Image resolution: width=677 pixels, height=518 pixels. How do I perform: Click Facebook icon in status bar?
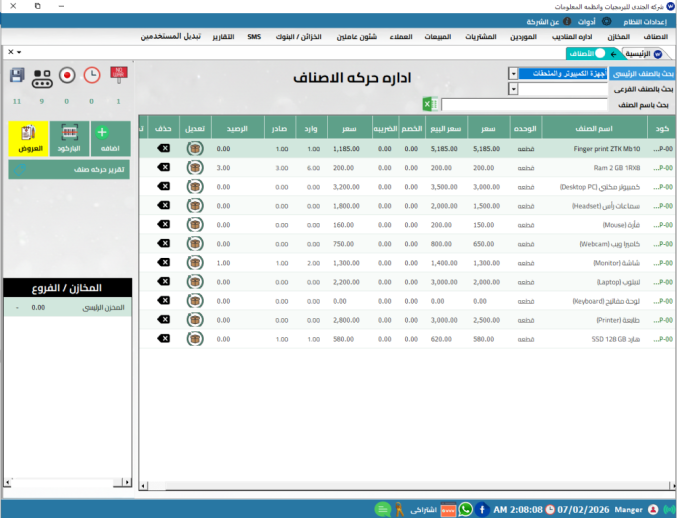(482, 509)
